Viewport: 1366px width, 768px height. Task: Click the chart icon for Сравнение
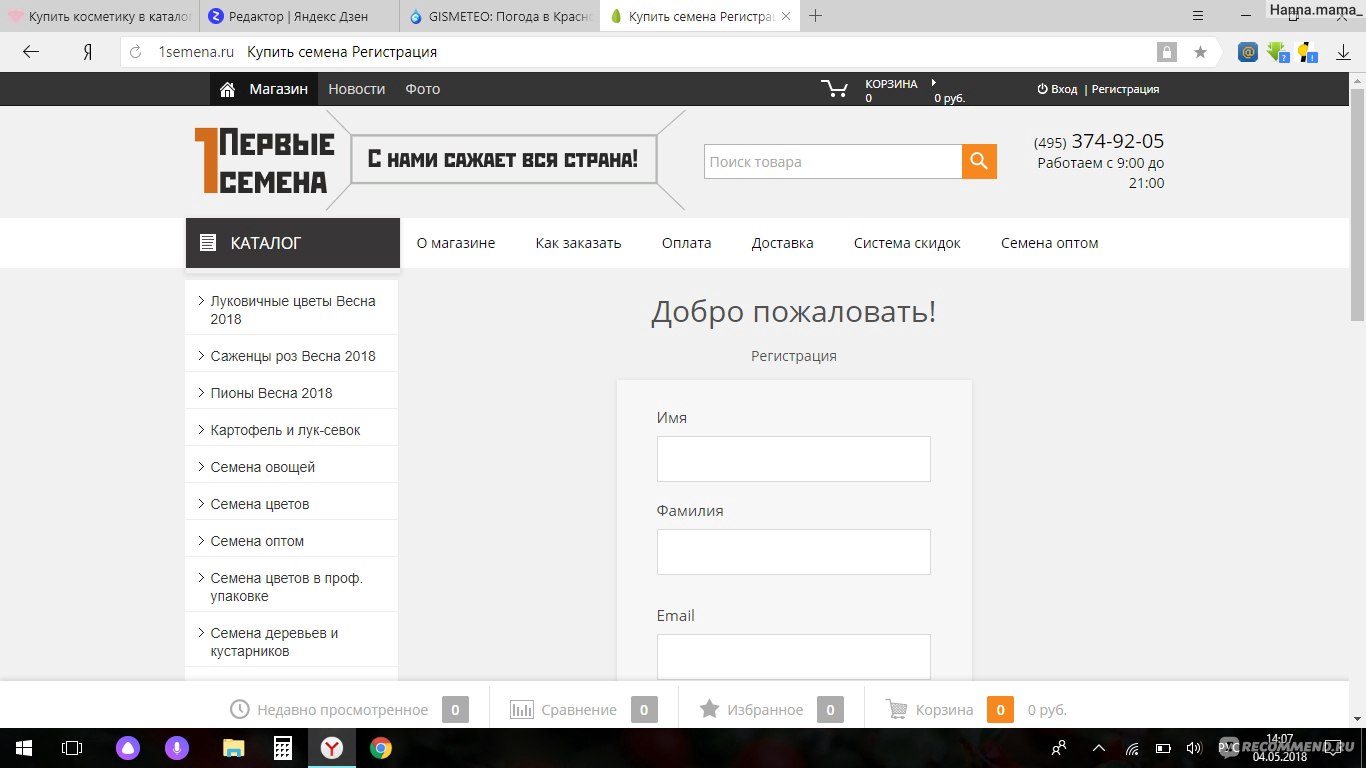click(522, 710)
